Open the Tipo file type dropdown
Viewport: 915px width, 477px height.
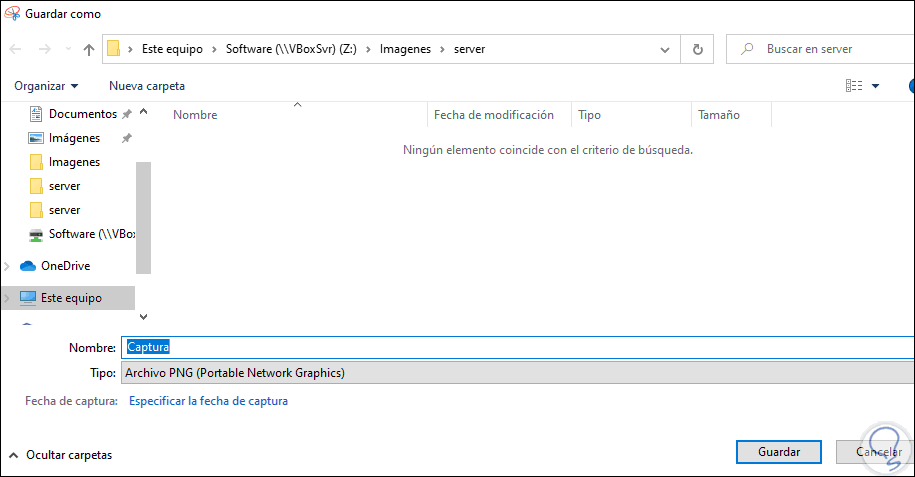[518, 372]
